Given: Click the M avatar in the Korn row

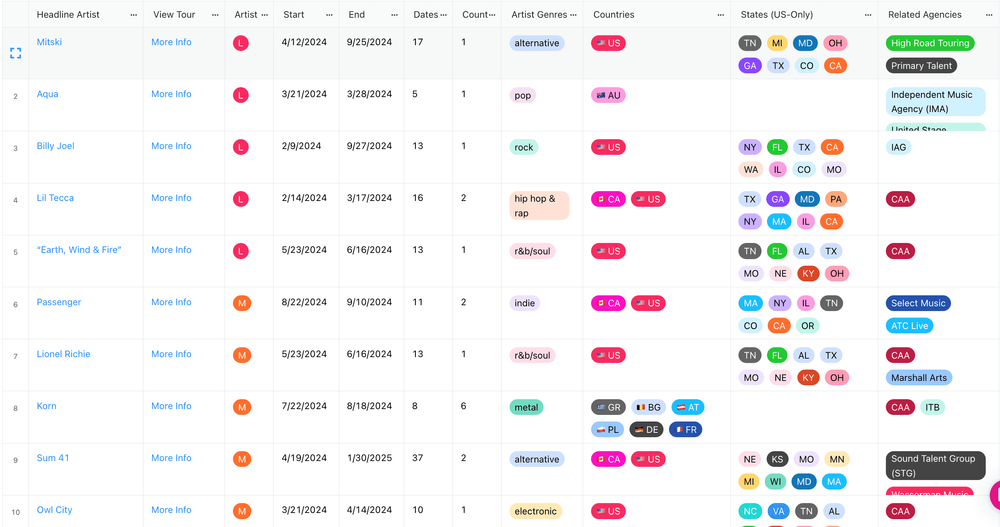Looking at the screenshot, I should 242,407.
